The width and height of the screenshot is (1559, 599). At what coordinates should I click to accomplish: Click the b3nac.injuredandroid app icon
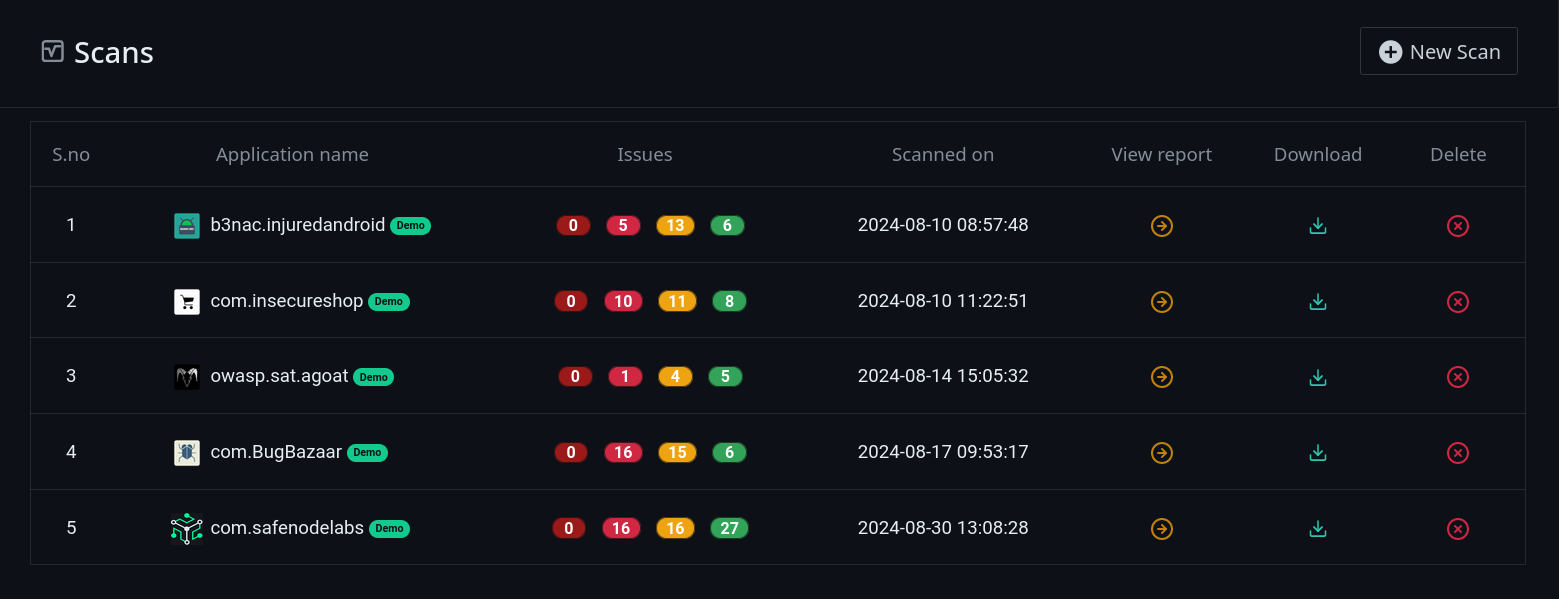point(187,226)
